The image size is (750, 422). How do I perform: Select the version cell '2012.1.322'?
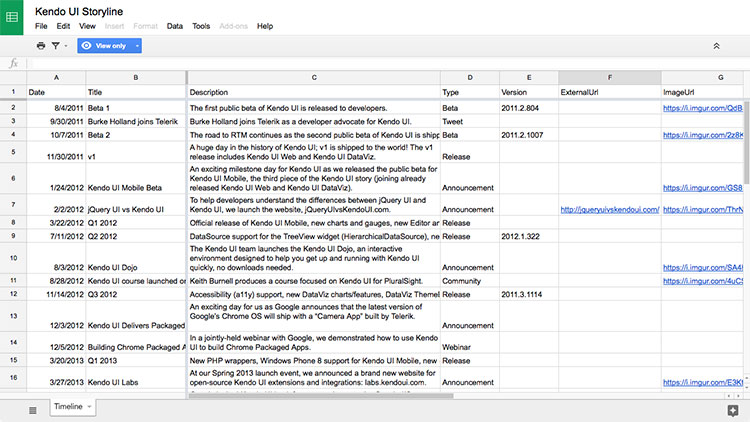tap(529, 236)
